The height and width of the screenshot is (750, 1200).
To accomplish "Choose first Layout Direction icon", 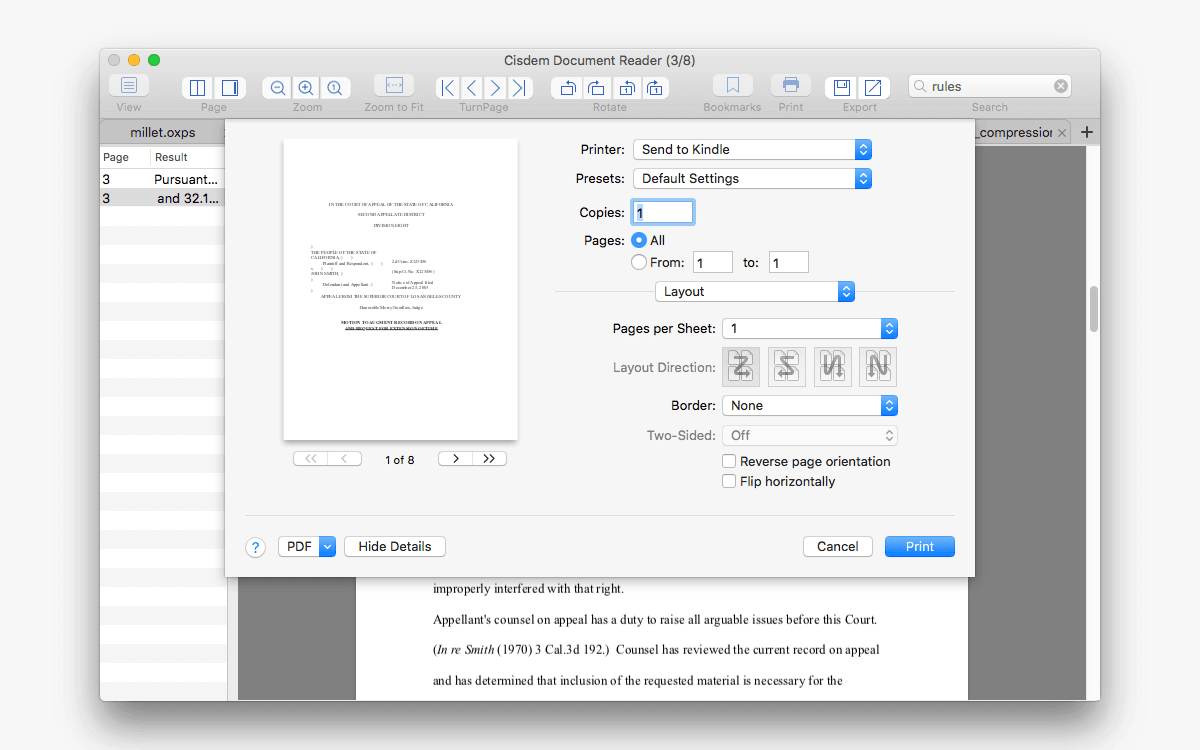I will [x=742, y=367].
